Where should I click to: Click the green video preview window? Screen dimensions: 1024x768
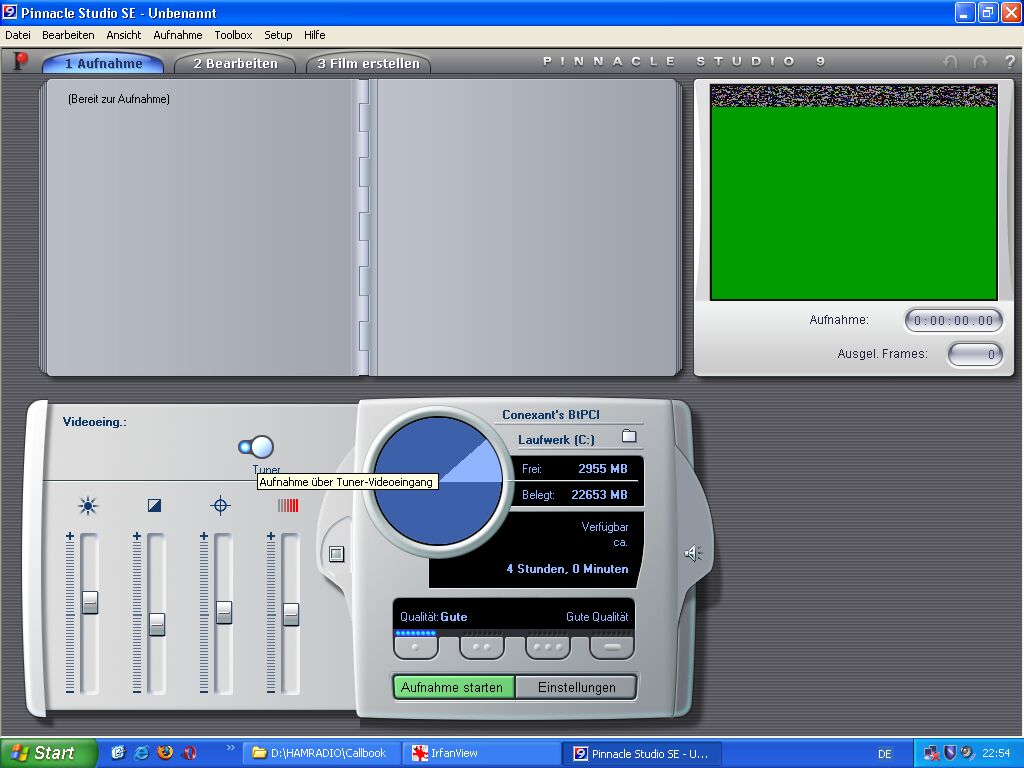pos(854,192)
